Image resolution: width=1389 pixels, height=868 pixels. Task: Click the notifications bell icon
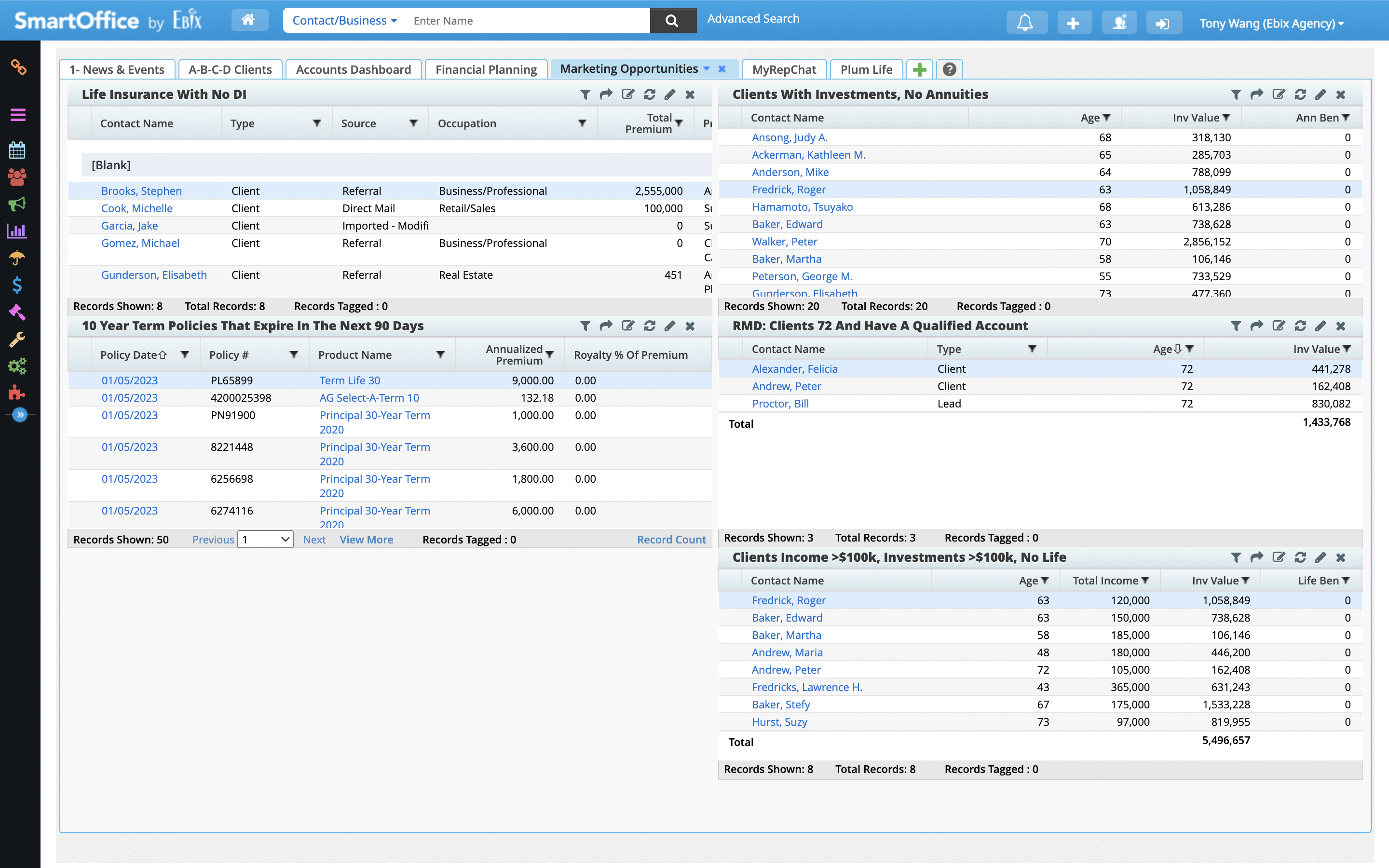pos(1026,22)
